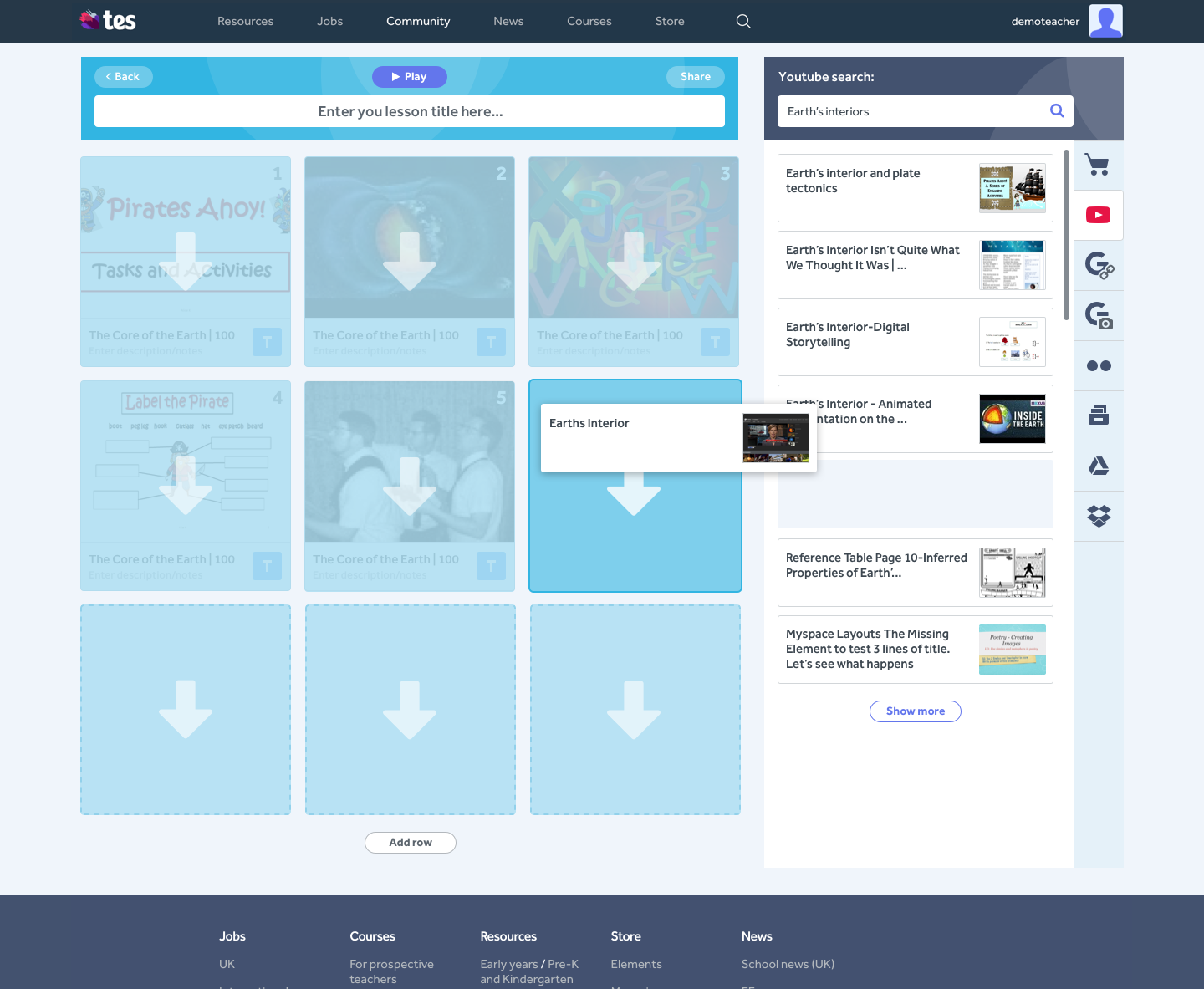The height and width of the screenshot is (989, 1204).
Task: Click the tes logo
Action: [x=108, y=20]
